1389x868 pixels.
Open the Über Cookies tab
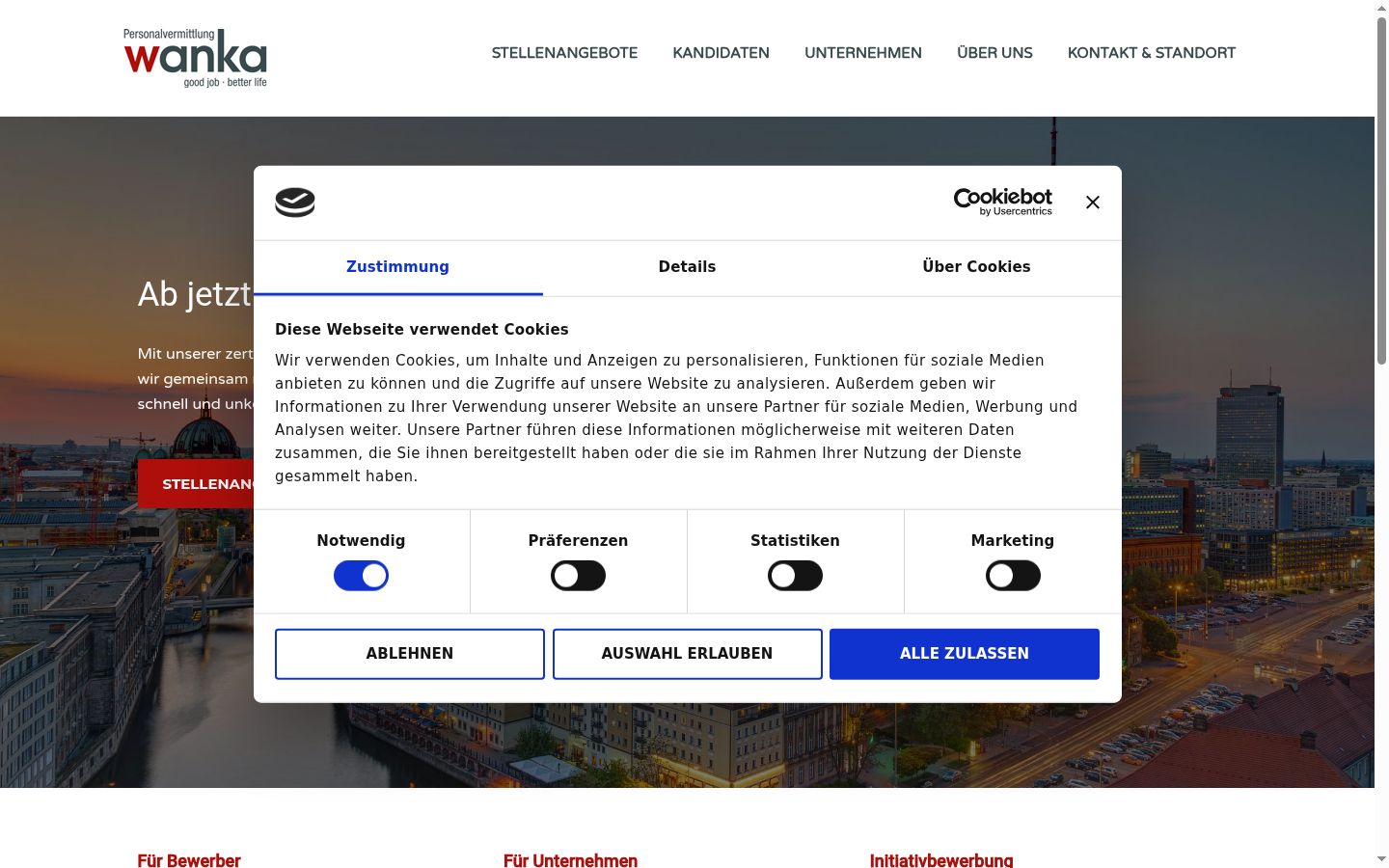977,267
